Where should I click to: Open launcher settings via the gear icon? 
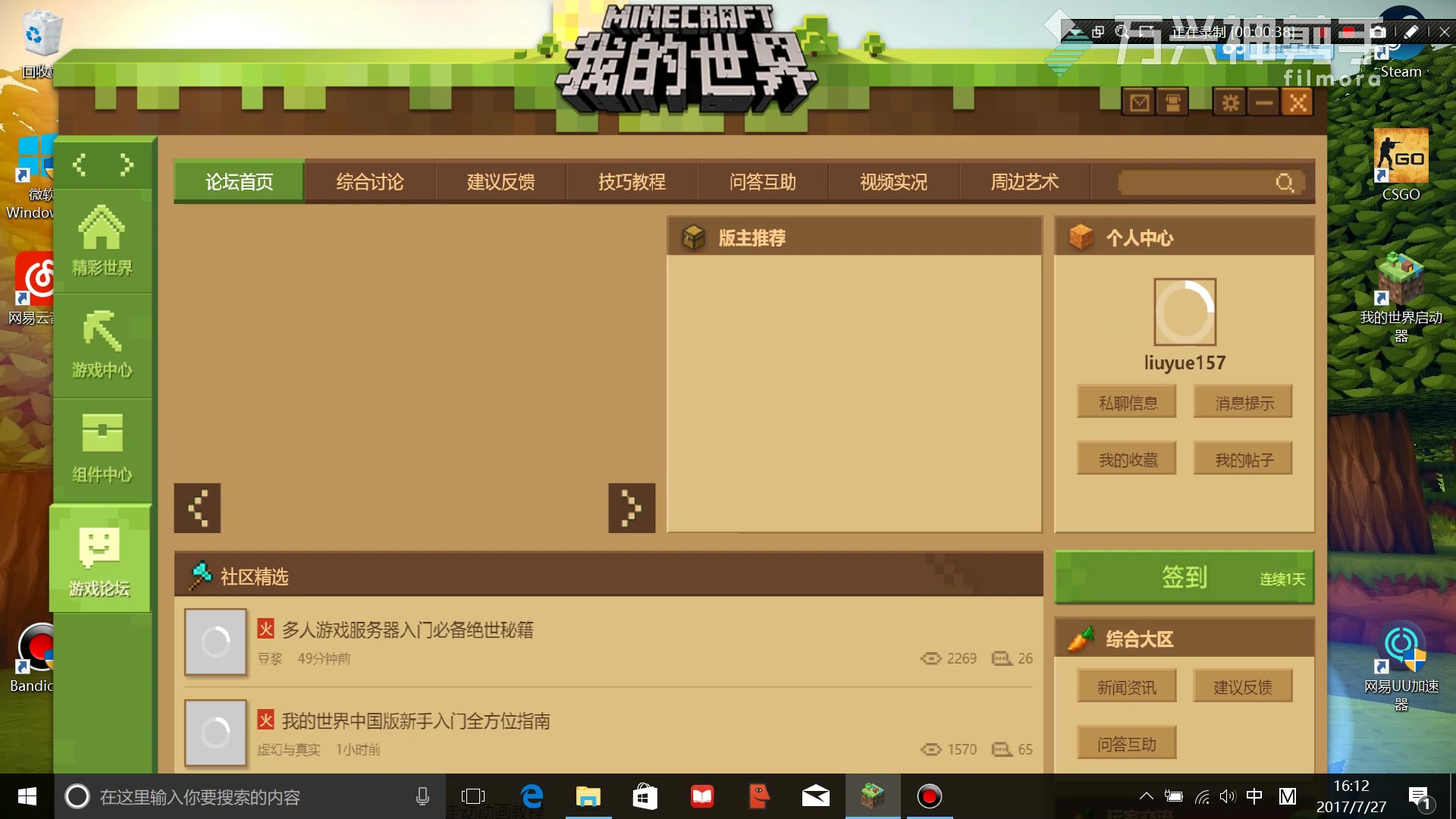[x=1228, y=102]
